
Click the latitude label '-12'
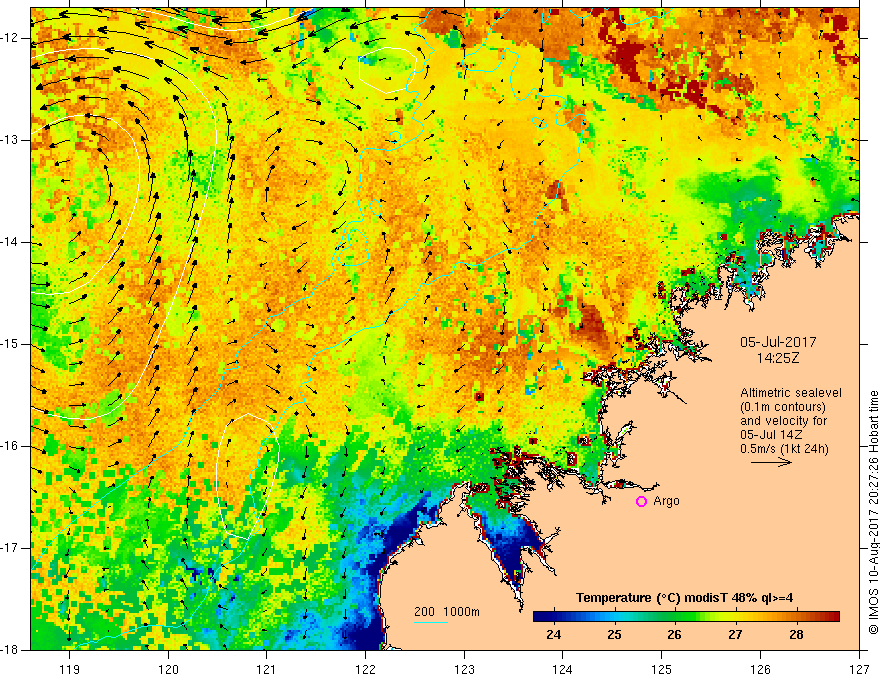pos(10,38)
